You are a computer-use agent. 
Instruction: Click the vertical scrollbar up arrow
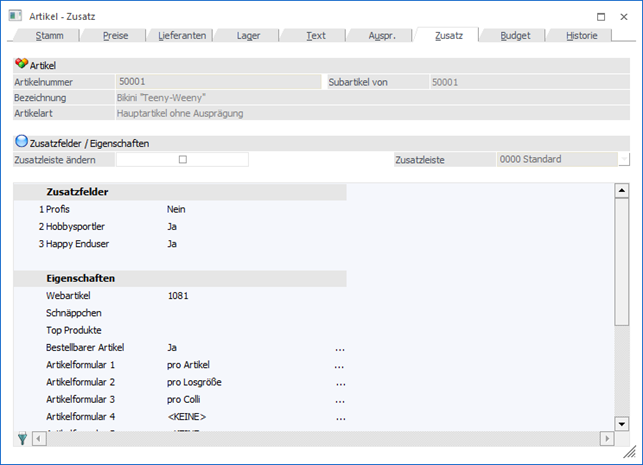point(620,191)
